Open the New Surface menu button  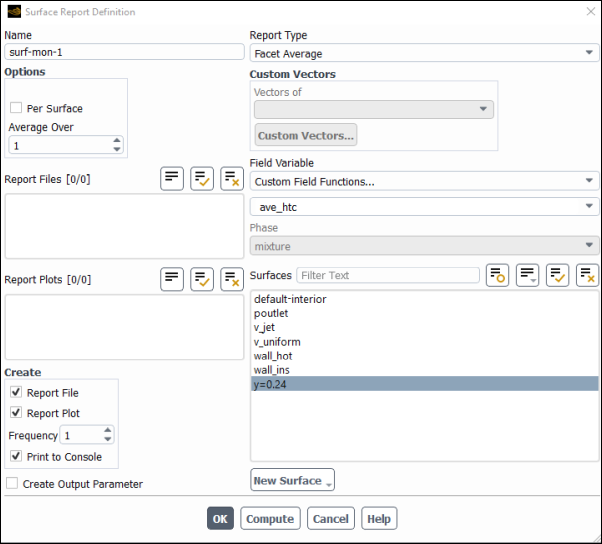click(x=292, y=480)
